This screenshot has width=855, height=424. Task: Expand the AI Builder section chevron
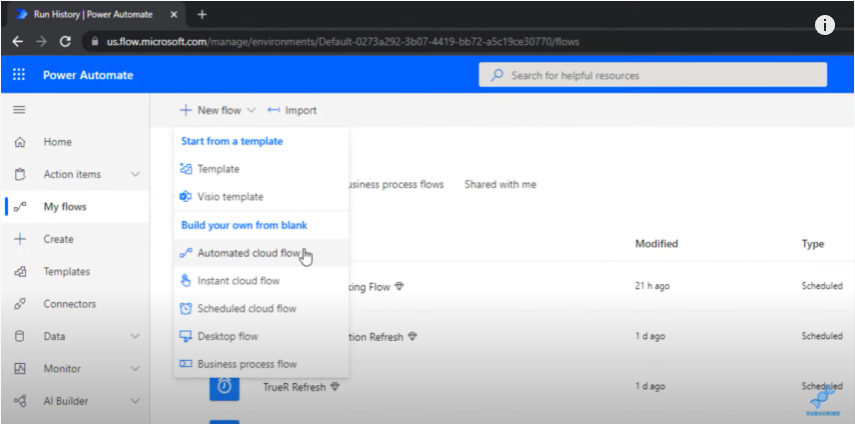coord(135,401)
